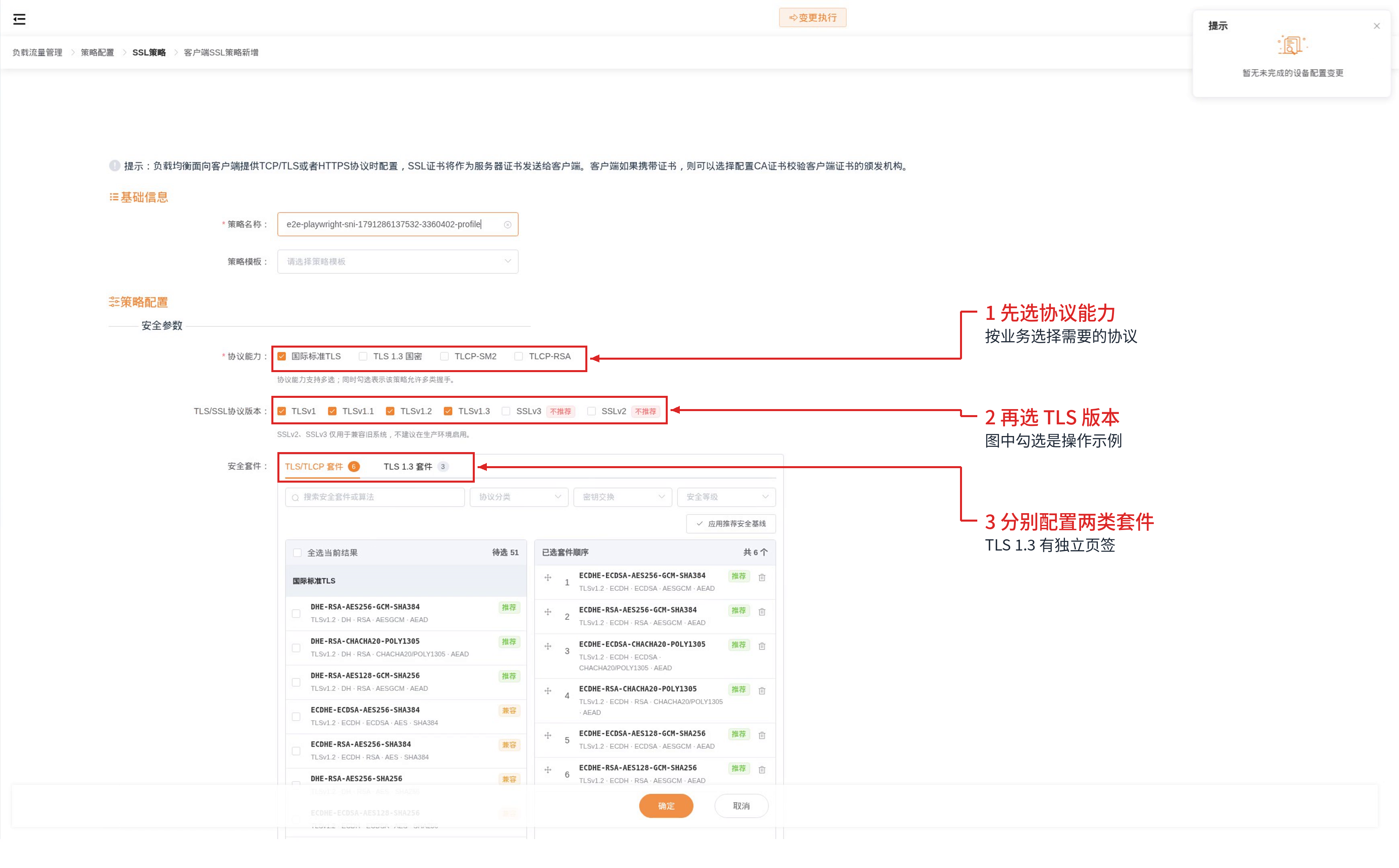
Task: Click 变更执行 button
Action: coord(812,18)
